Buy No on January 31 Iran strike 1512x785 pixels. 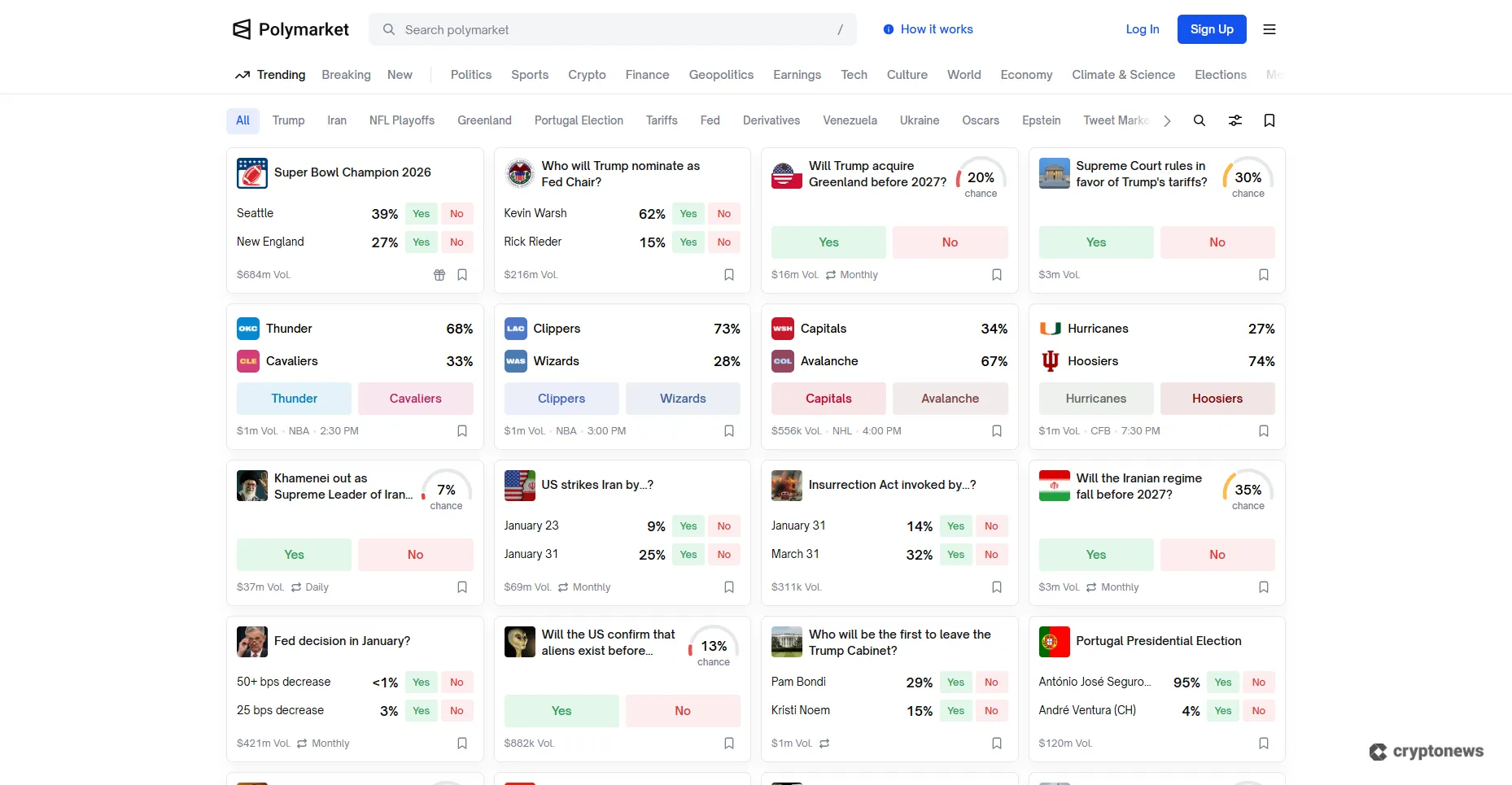724,555
